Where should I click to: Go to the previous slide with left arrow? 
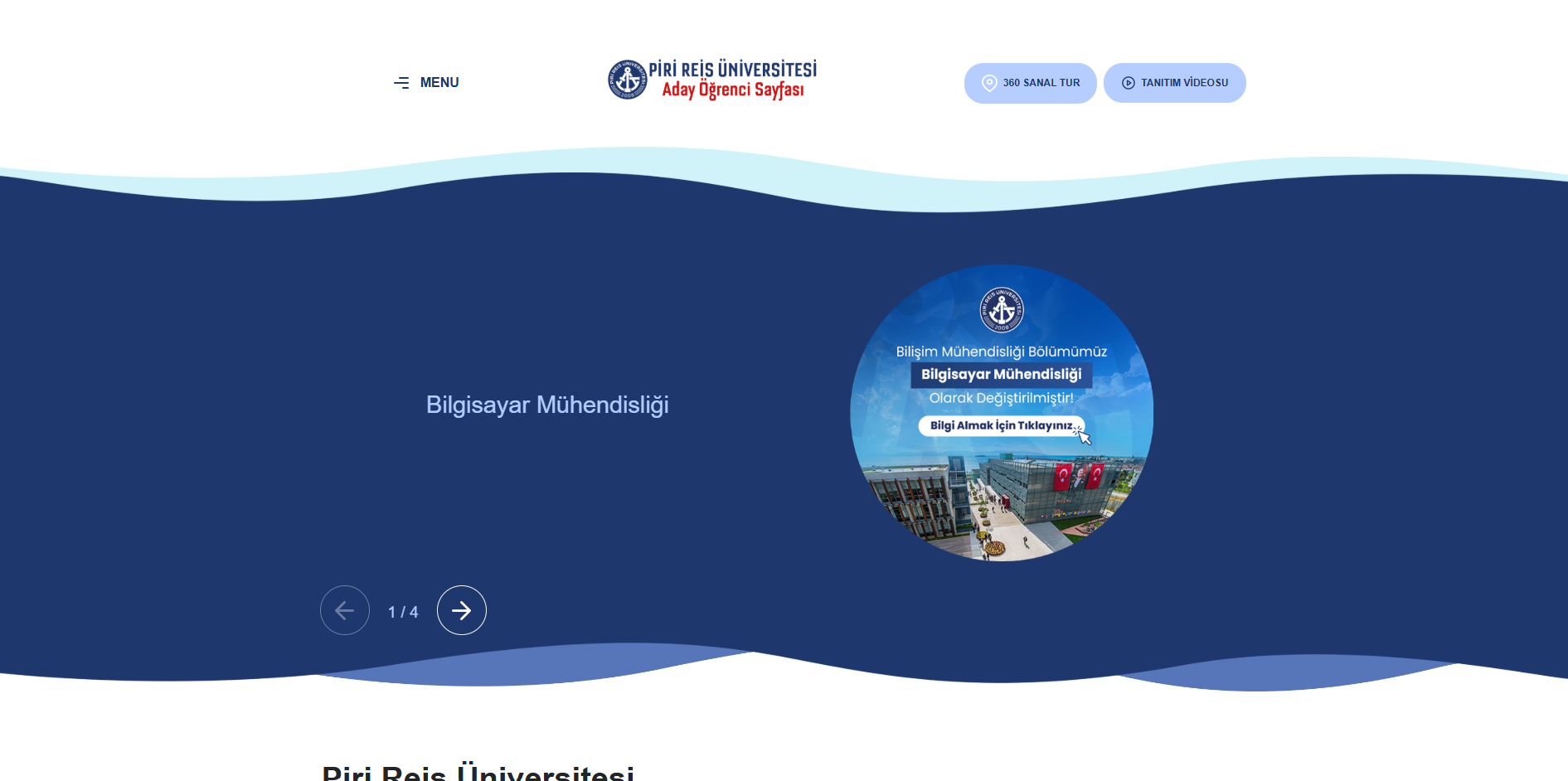pyautogui.click(x=345, y=610)
